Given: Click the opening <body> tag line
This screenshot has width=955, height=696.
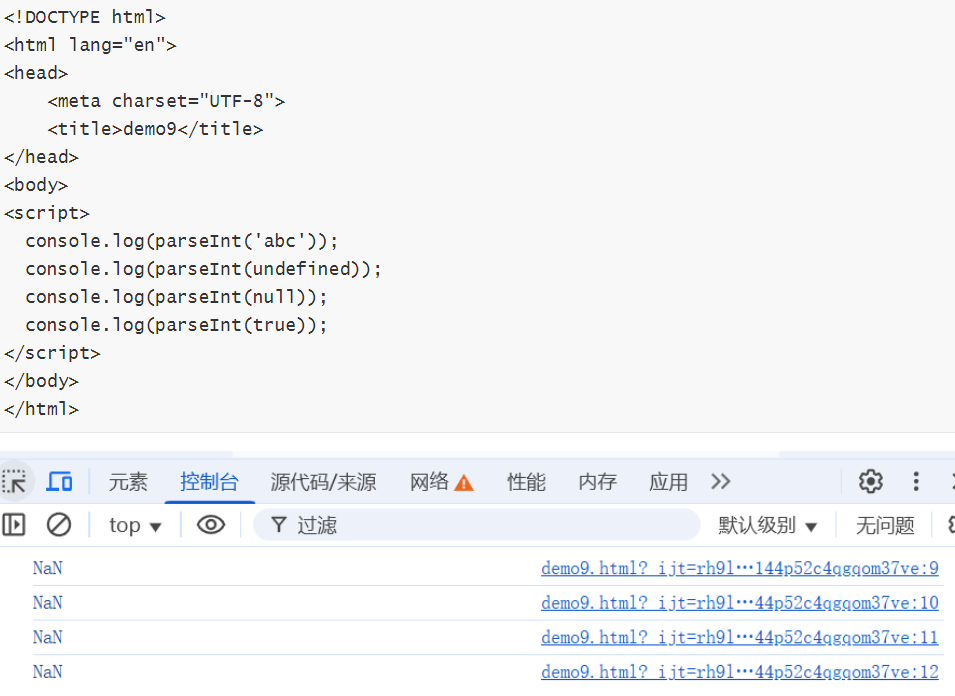Looking at the screenshot, I should click(36, 185).
